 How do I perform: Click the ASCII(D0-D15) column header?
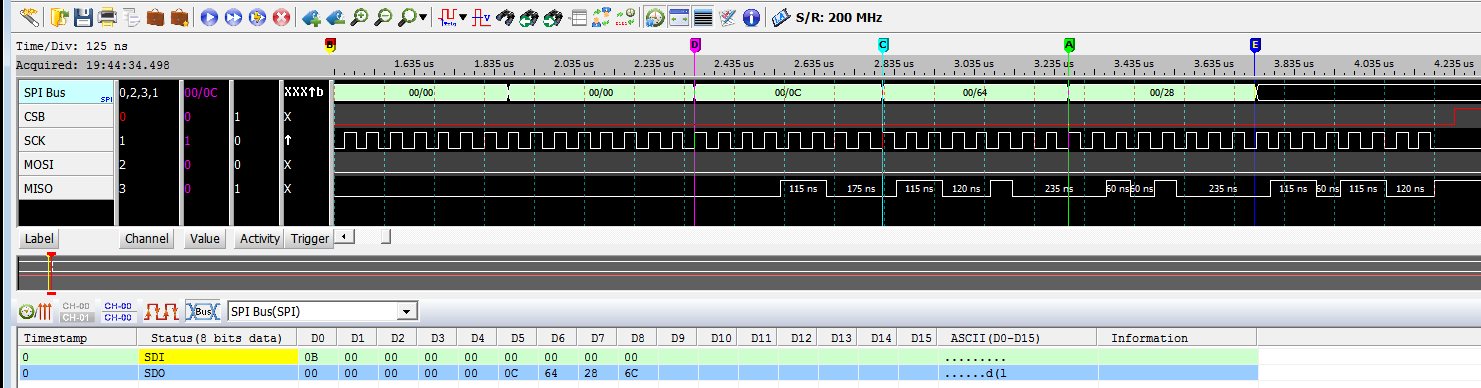1017,338
